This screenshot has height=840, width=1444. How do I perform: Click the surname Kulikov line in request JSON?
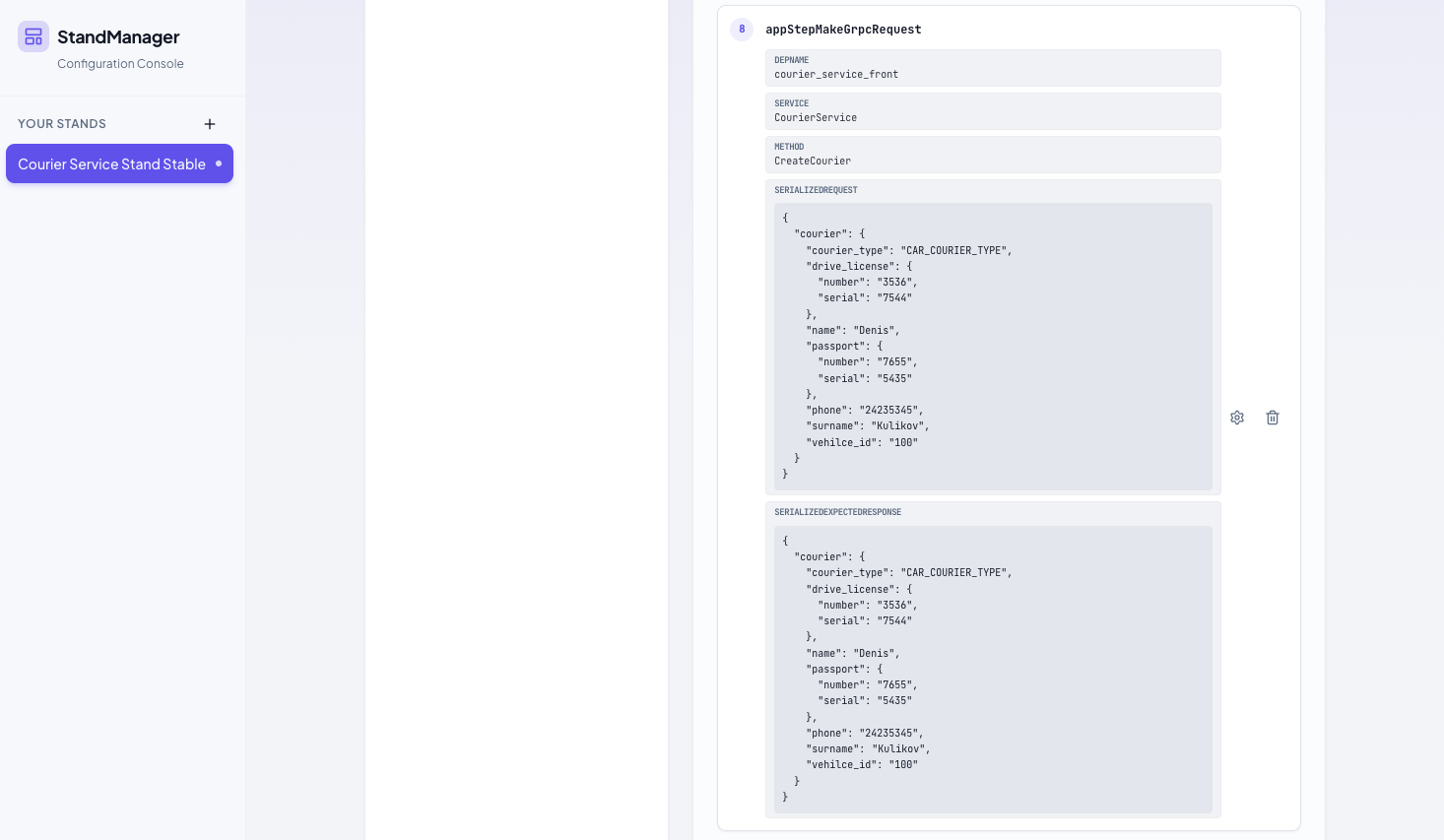[x=868, y=426]
